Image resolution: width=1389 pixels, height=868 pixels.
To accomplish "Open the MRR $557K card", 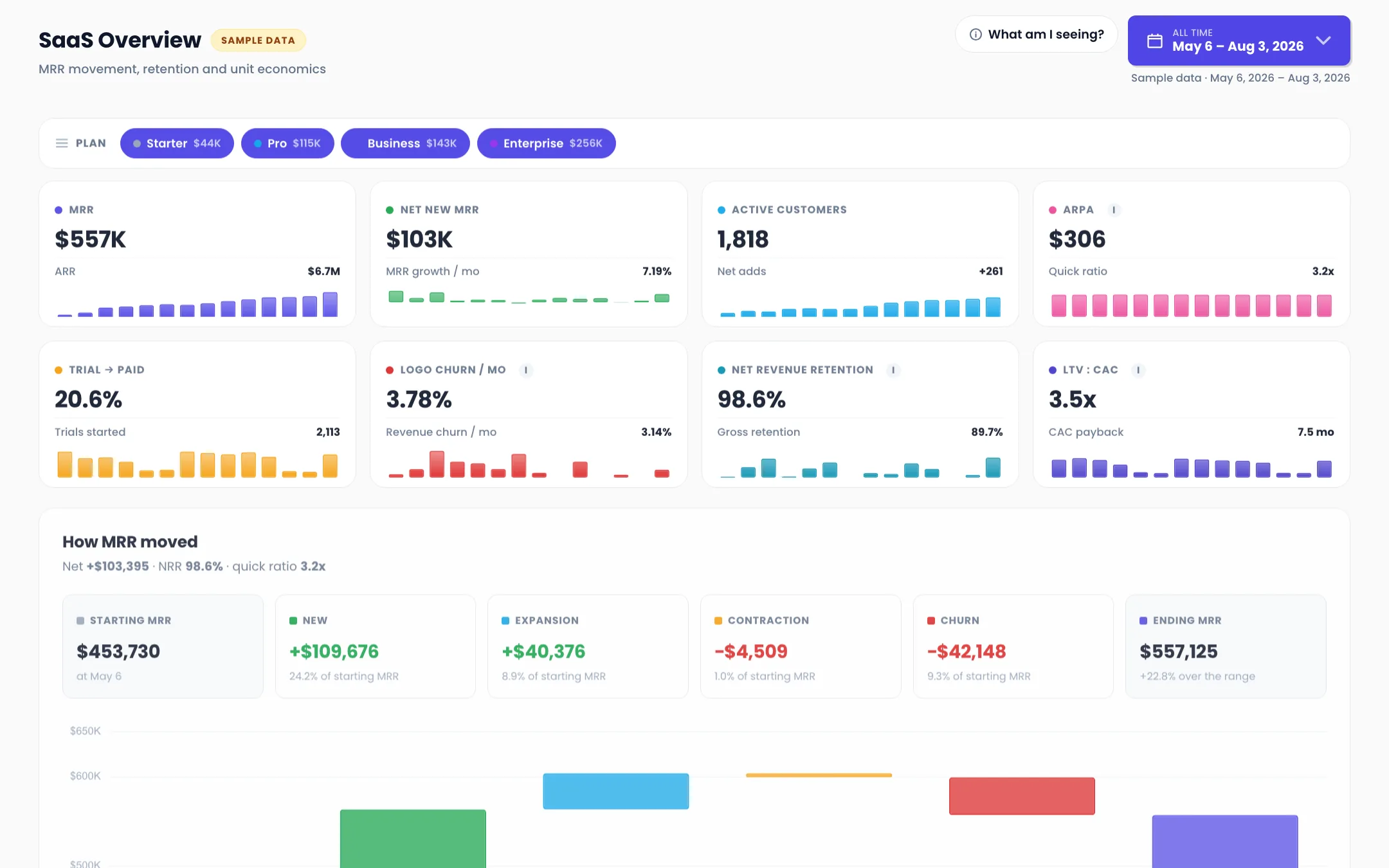I will coord(197,254).
